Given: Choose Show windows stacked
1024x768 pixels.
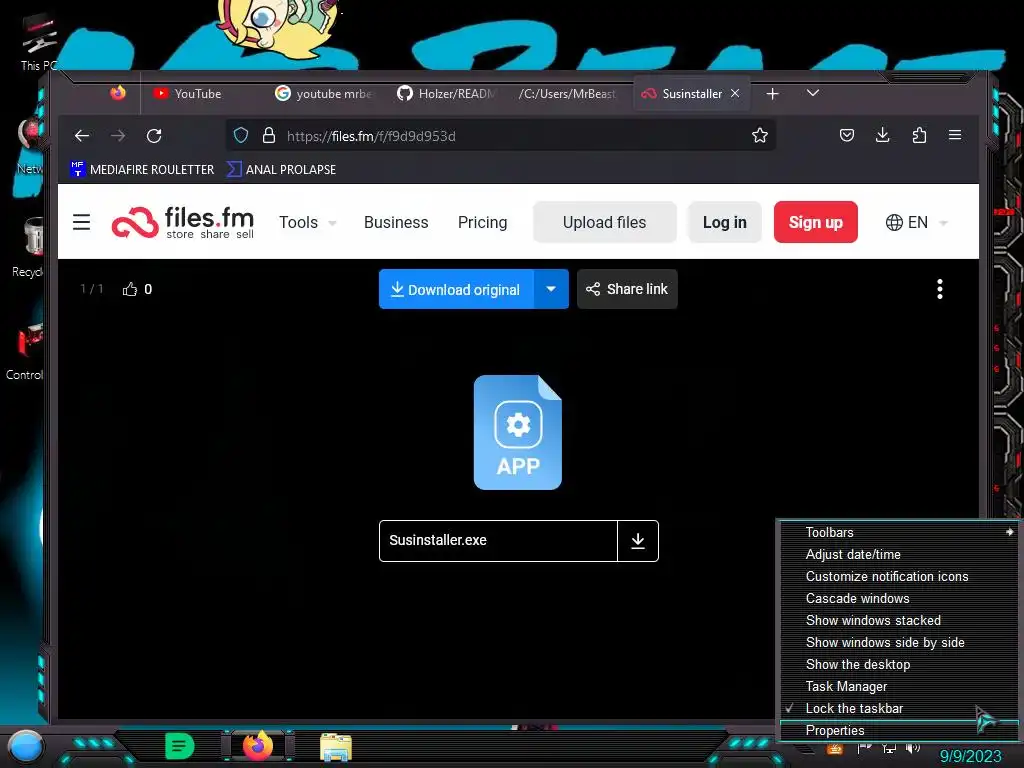Looking at the screenshot, I should (x=899, y=620).
